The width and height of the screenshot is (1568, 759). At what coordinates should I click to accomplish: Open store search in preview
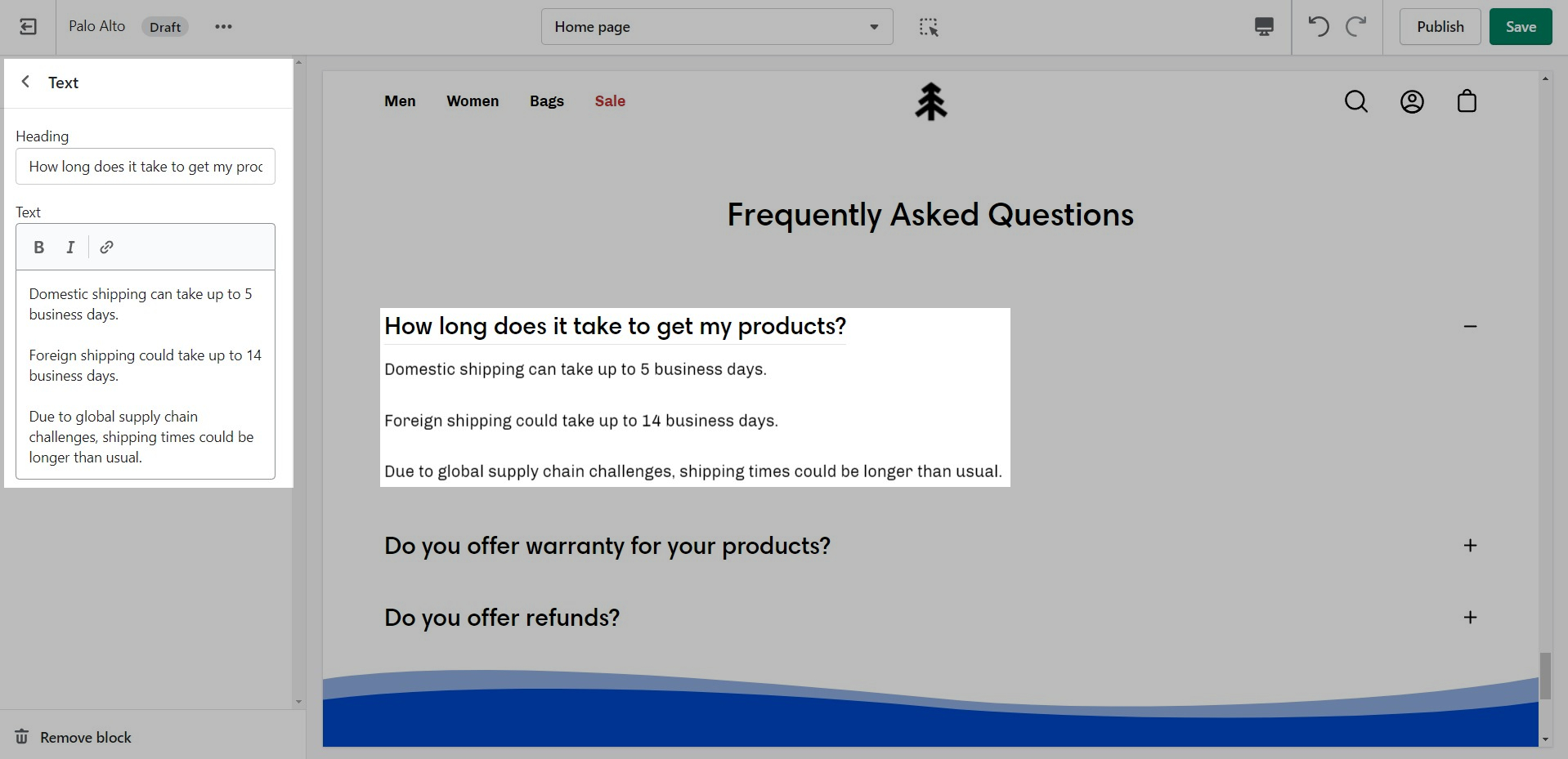pos(1355,101)
